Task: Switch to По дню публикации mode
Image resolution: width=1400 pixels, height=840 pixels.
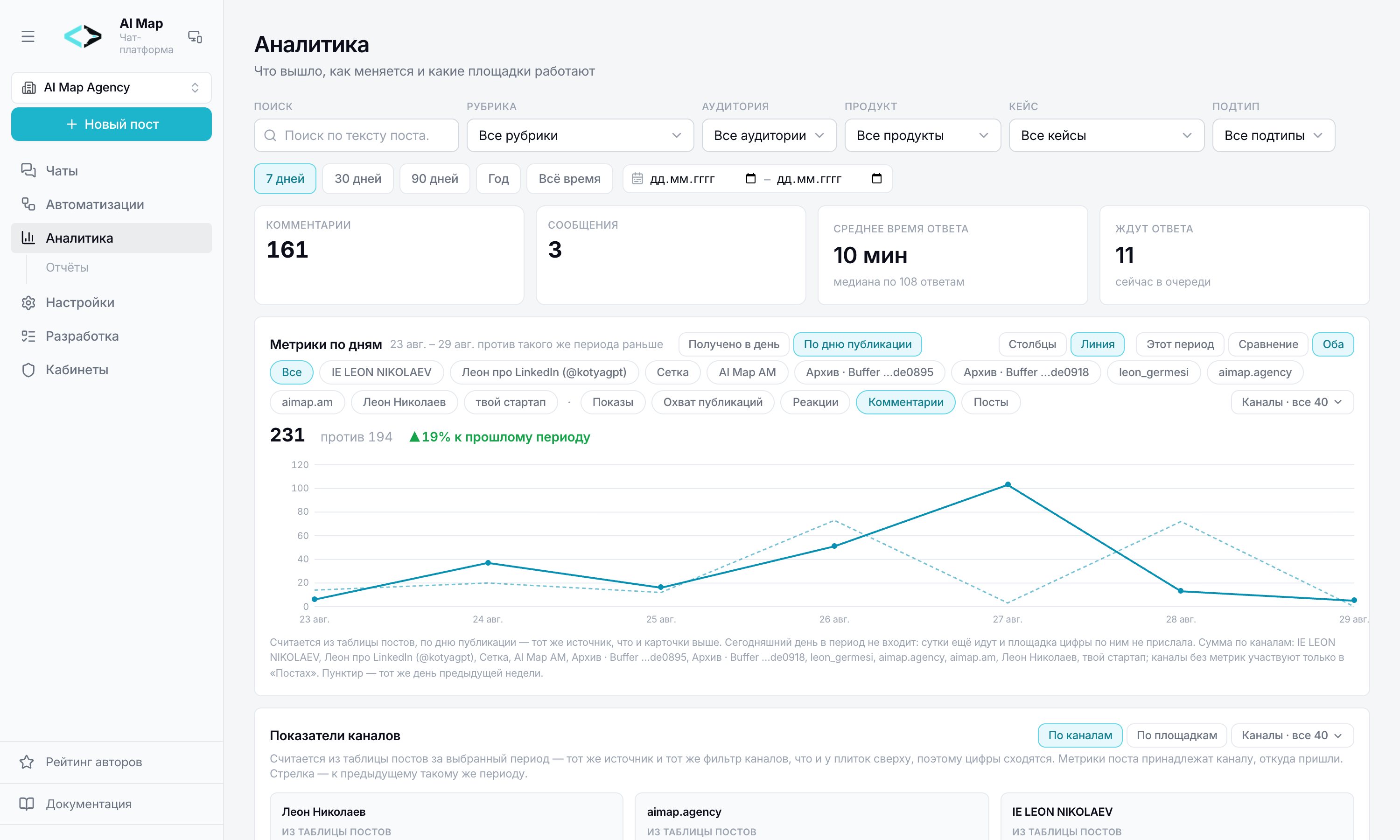Action: (x=857, y=344)
